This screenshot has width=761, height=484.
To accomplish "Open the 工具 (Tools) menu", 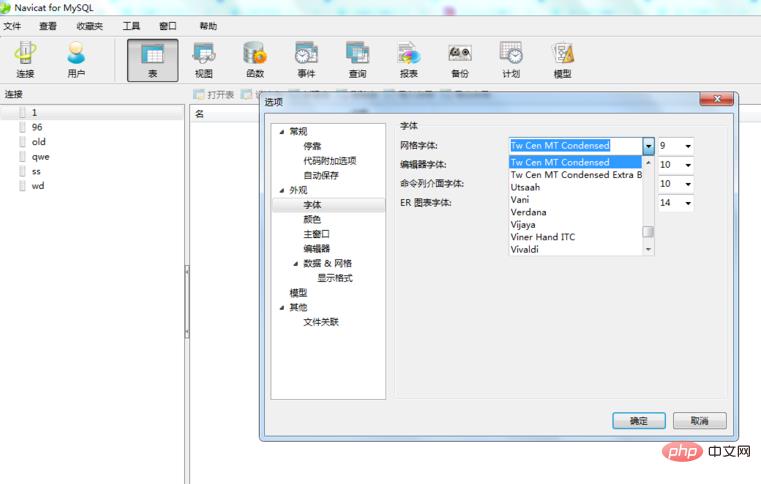I will (x=131, y=26).
